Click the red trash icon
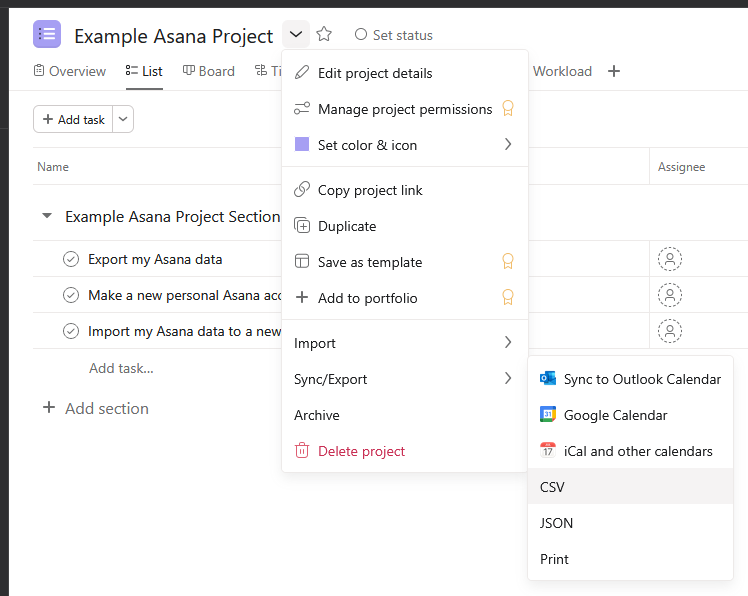The width and height of the screenshot is (748, 596). coord(302,450)
